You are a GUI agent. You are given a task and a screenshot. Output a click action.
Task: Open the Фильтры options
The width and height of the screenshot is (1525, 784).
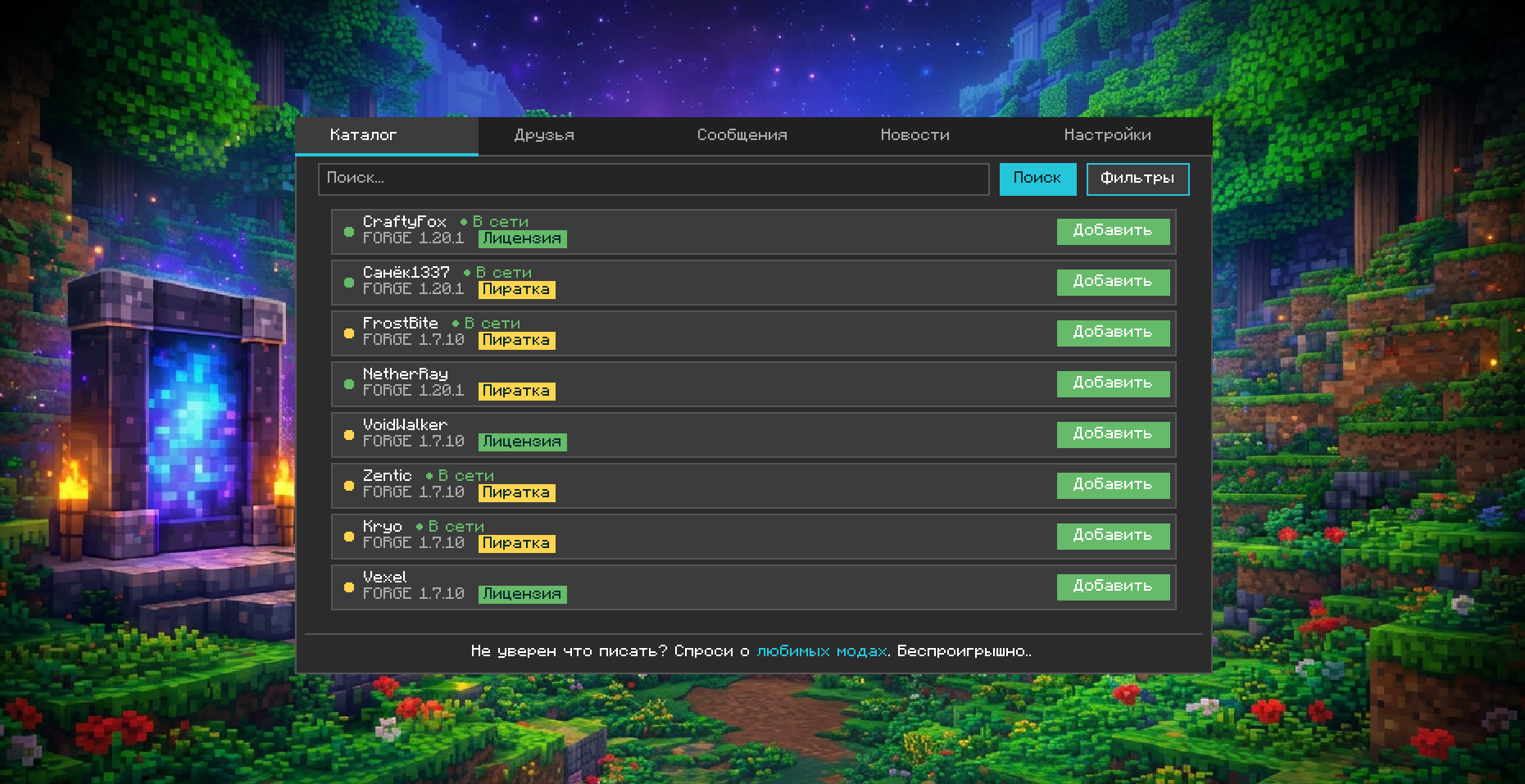[x=1137, y=179]
